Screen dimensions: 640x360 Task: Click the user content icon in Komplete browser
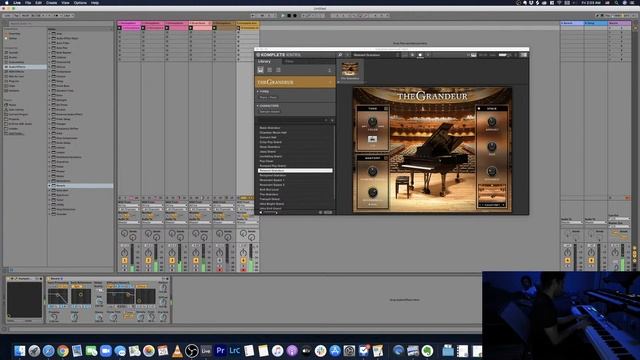click(x=329, y=70)
